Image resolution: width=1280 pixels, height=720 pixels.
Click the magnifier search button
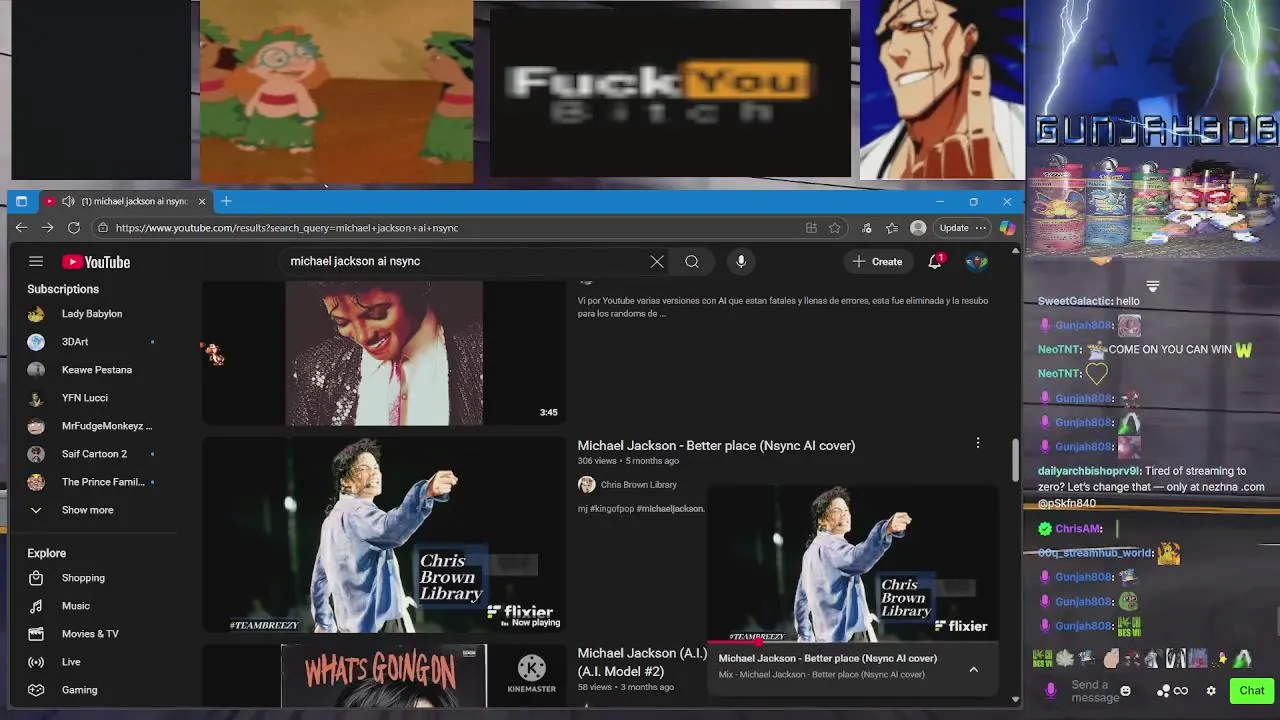coord(692,262)
